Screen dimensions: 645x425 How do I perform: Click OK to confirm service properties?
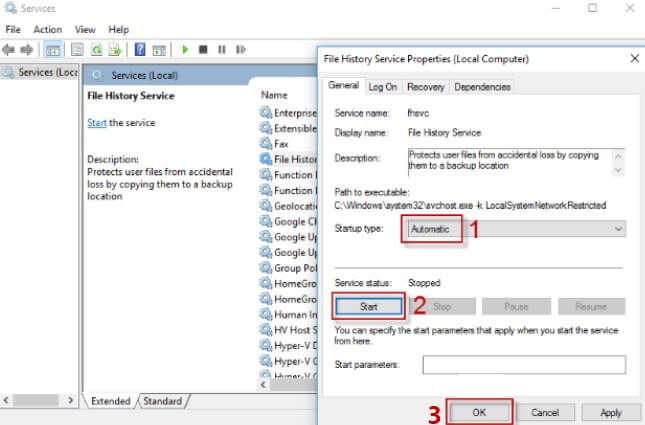pyautogui.click(x=479, y=412)
